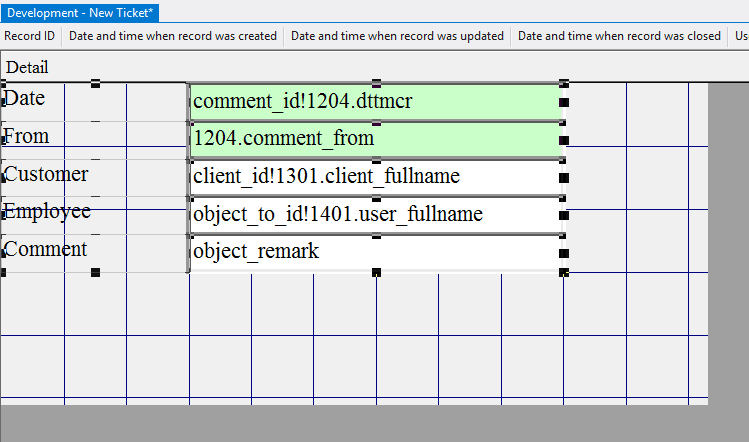The height and width of the screenshot is (442, 749).
Task: Click 'Date and time when record was updated' header
Action: [x=397, y=36]
